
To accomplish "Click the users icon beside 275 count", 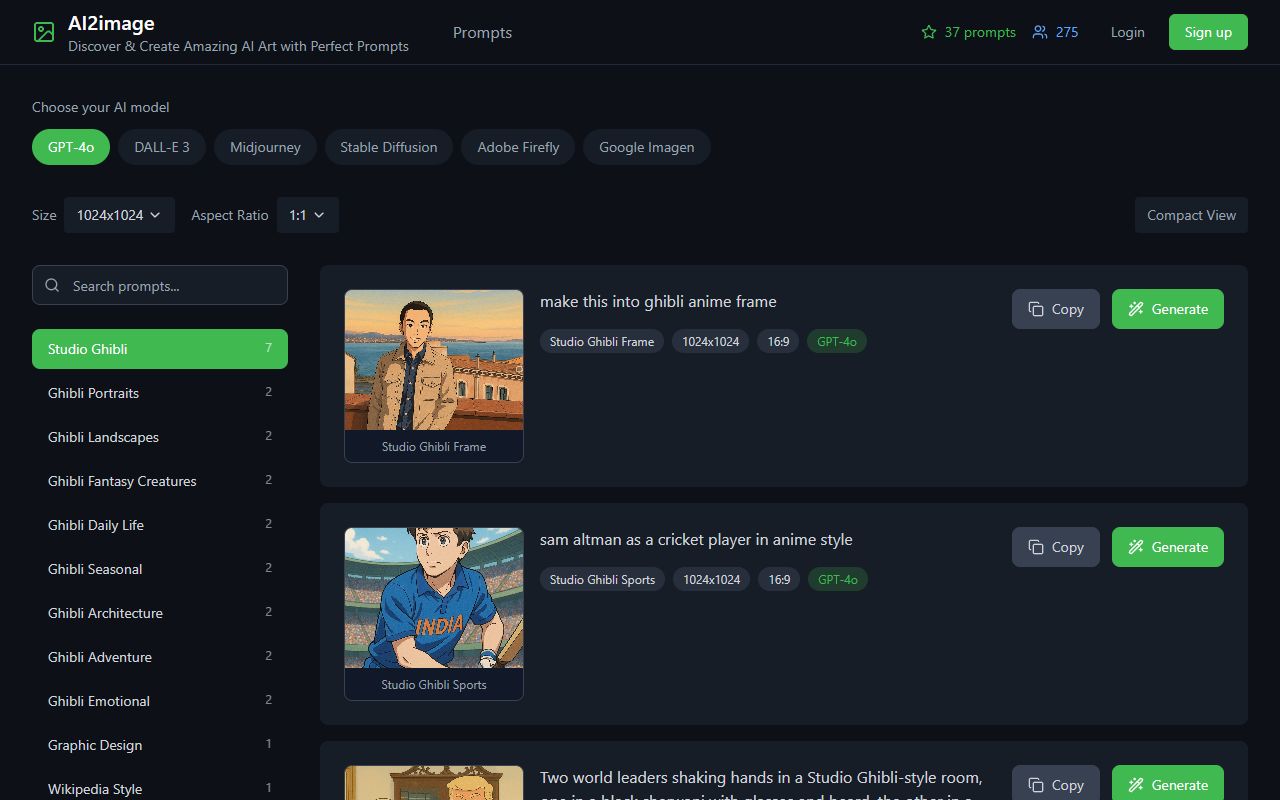I will (x=1039, y=31).
